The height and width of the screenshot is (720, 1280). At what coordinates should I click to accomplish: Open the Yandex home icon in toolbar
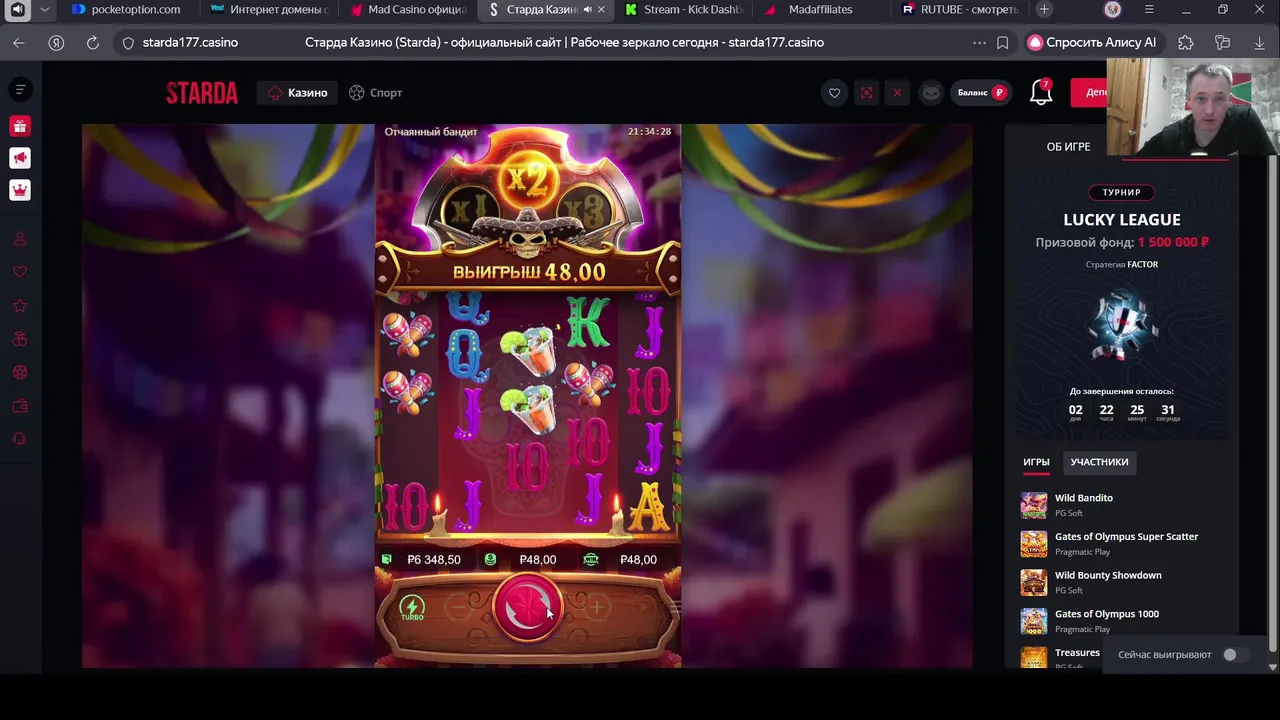pyautogui.click(x=56, y=43)
